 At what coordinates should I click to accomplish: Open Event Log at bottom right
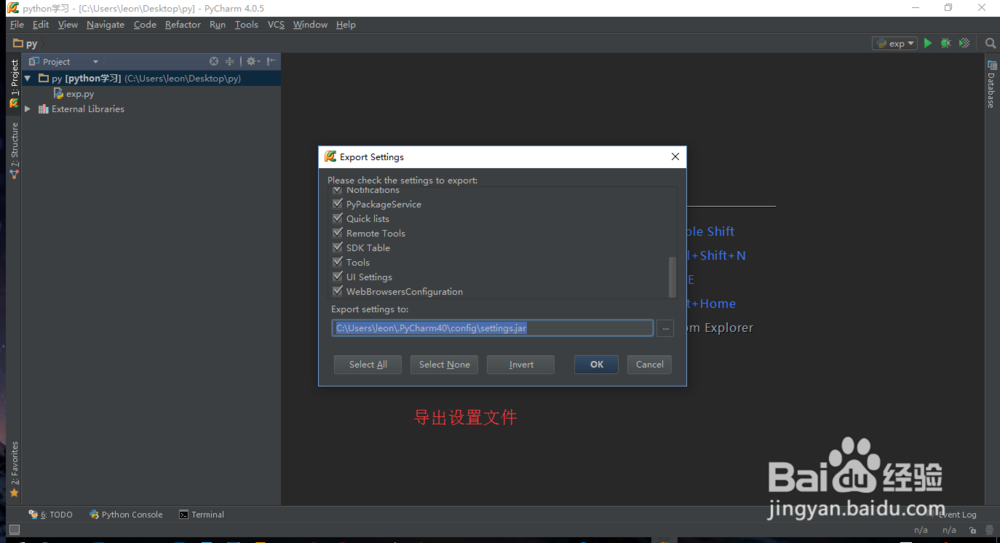pyautogui.click(x=957, y=514)
